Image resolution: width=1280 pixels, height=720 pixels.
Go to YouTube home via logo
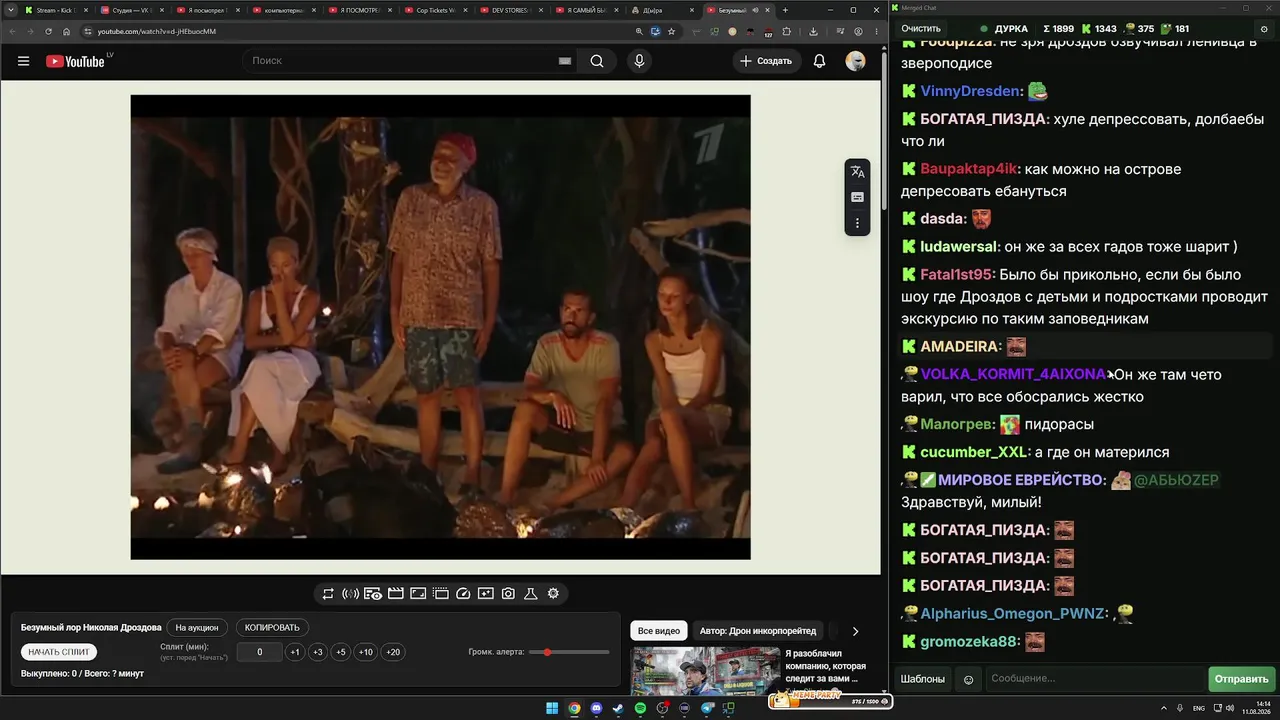[75, 61]
